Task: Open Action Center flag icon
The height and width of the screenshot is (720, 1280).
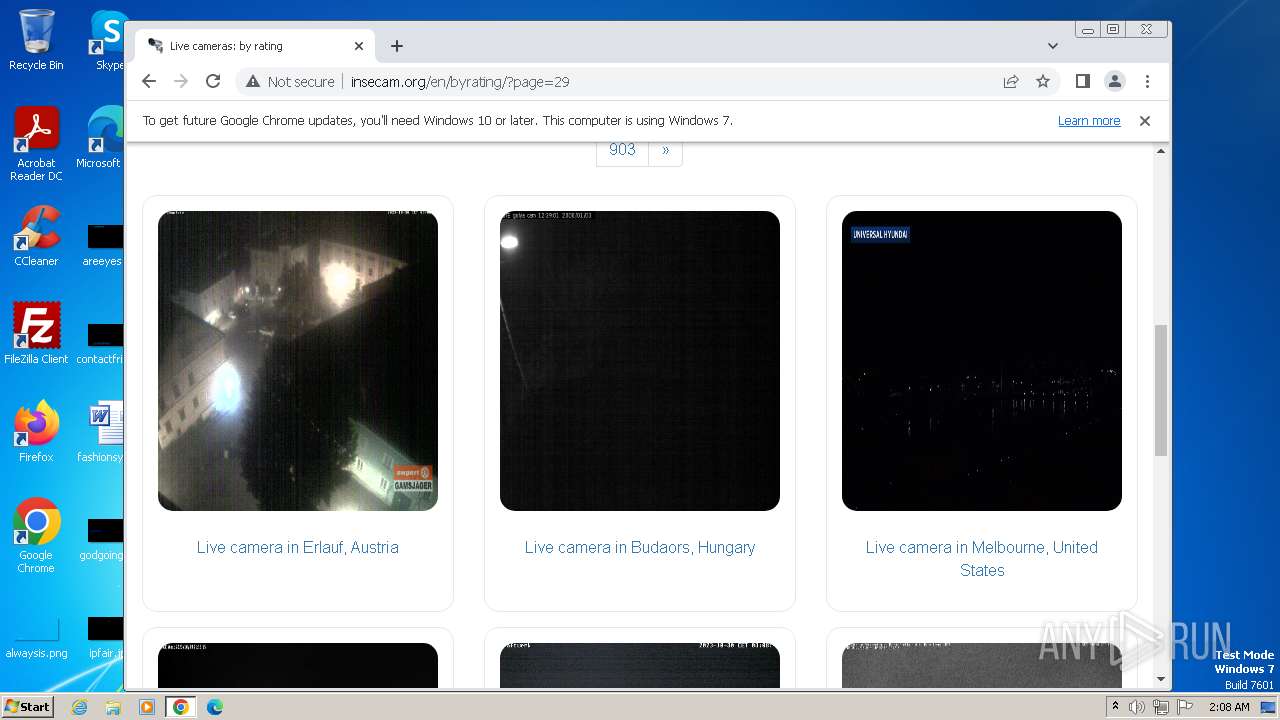Action: coord(1185,707)
